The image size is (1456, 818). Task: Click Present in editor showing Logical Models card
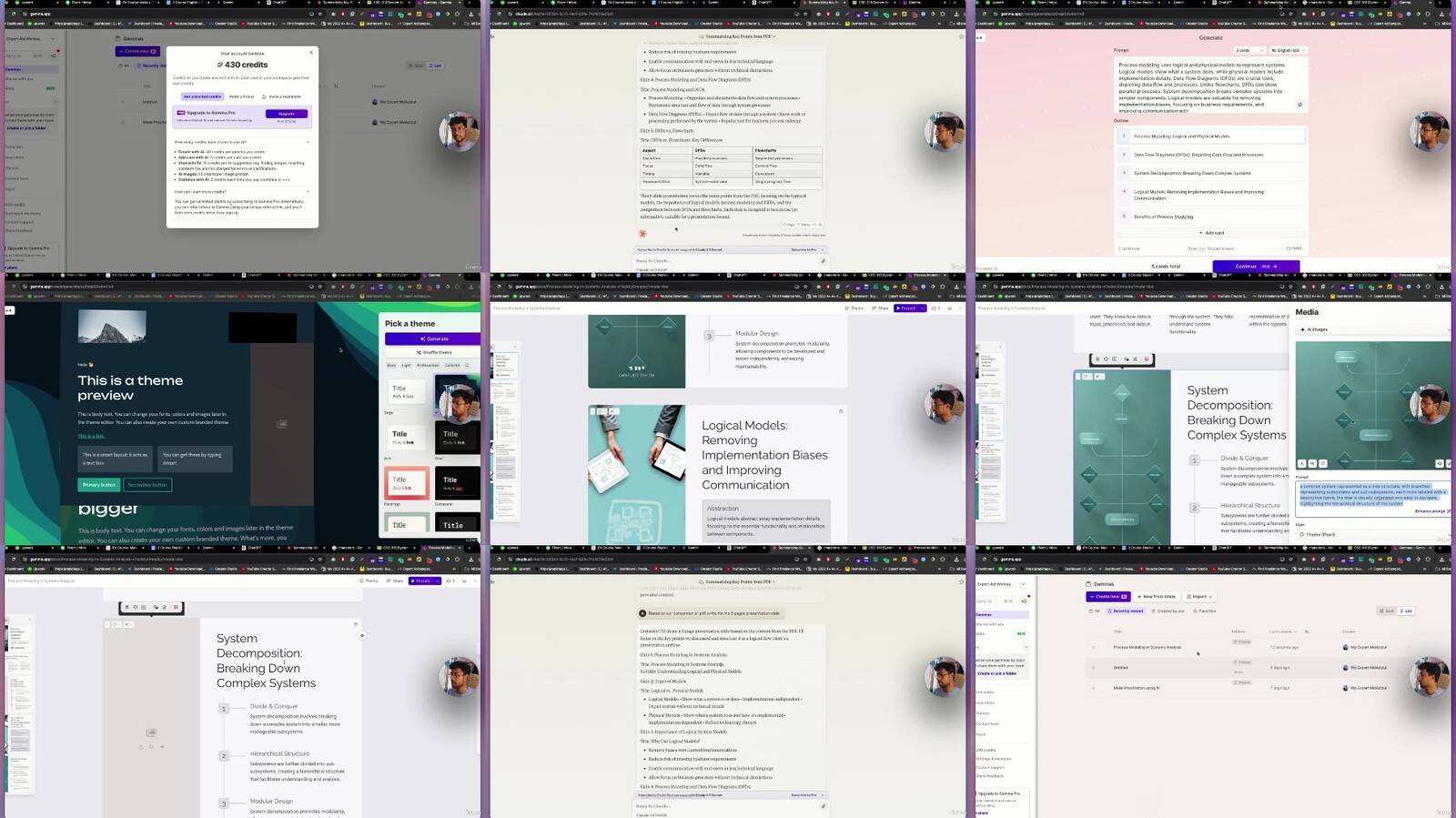[905, 308]
